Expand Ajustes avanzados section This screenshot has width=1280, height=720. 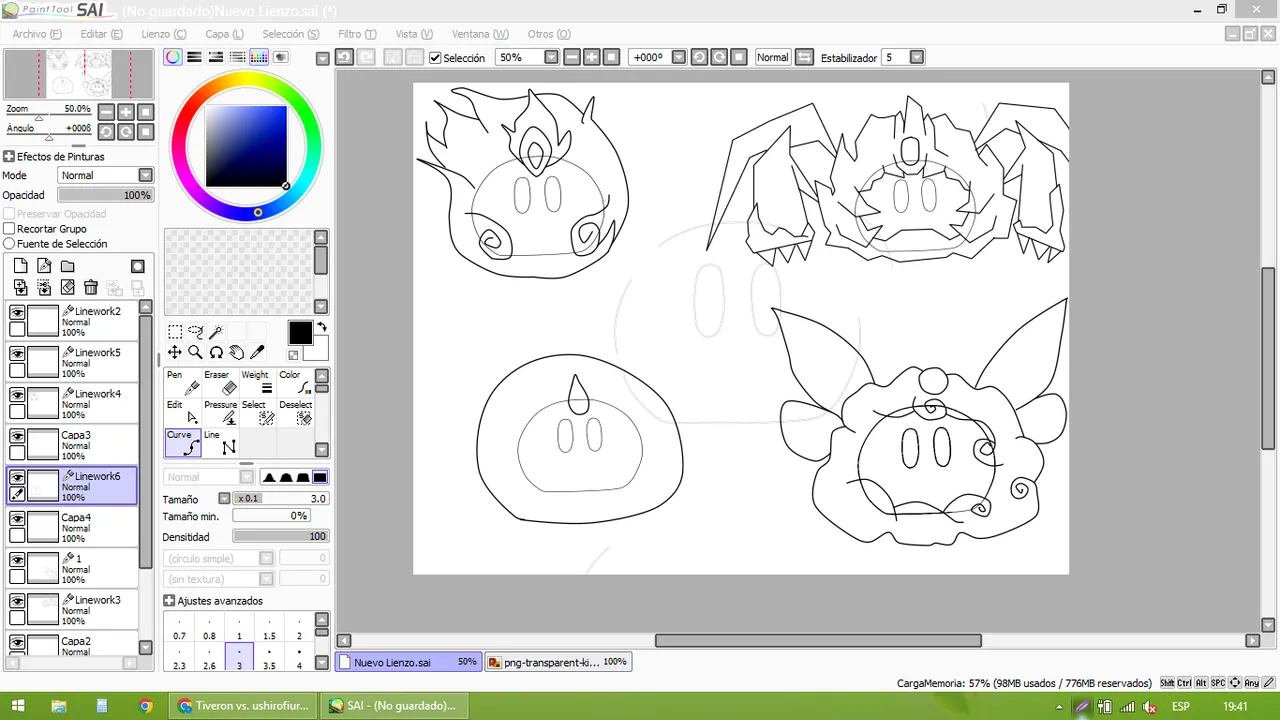[x=169, y=601]
